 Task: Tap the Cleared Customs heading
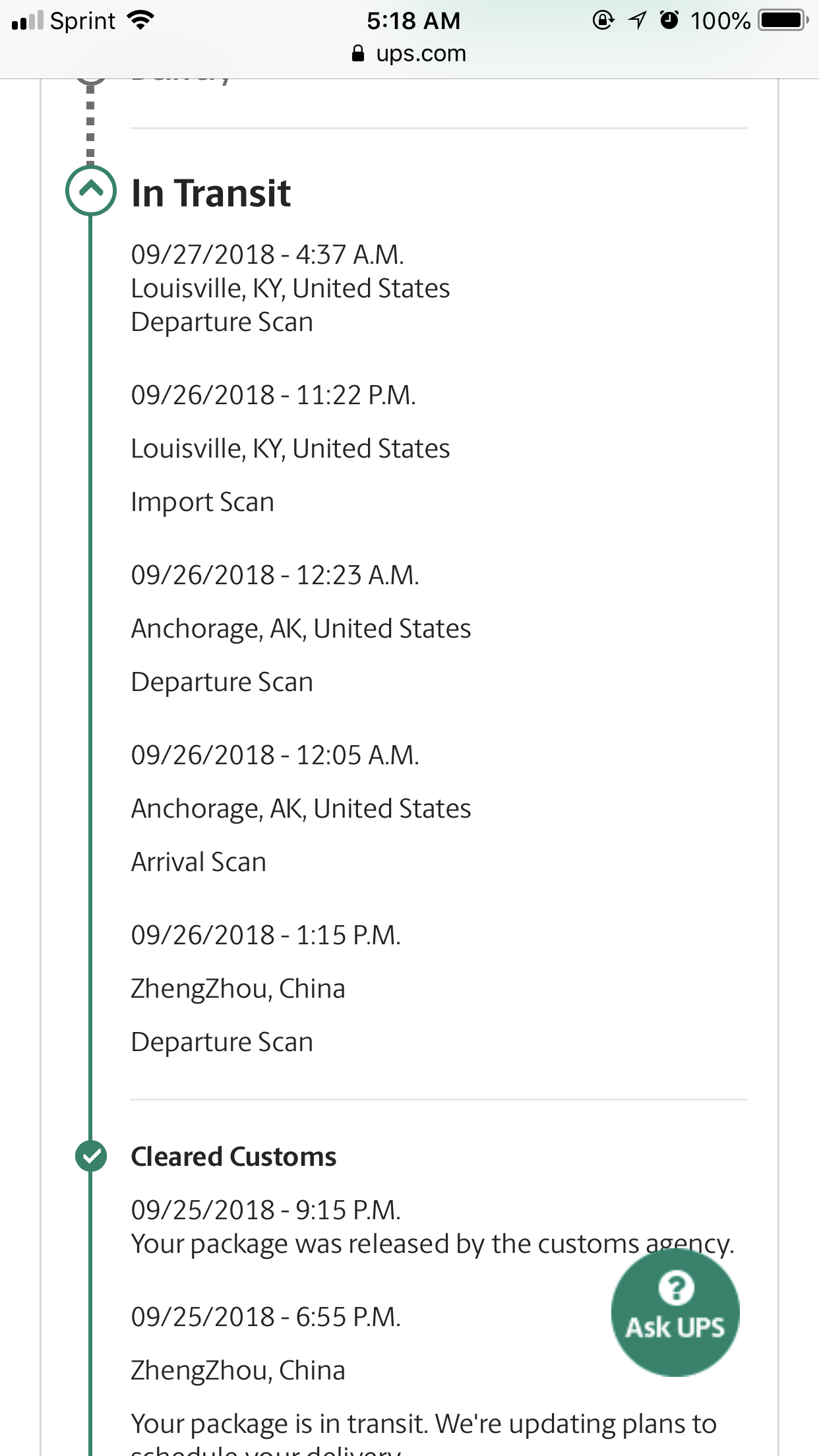pyautogui.click(x=233, y=1157)
